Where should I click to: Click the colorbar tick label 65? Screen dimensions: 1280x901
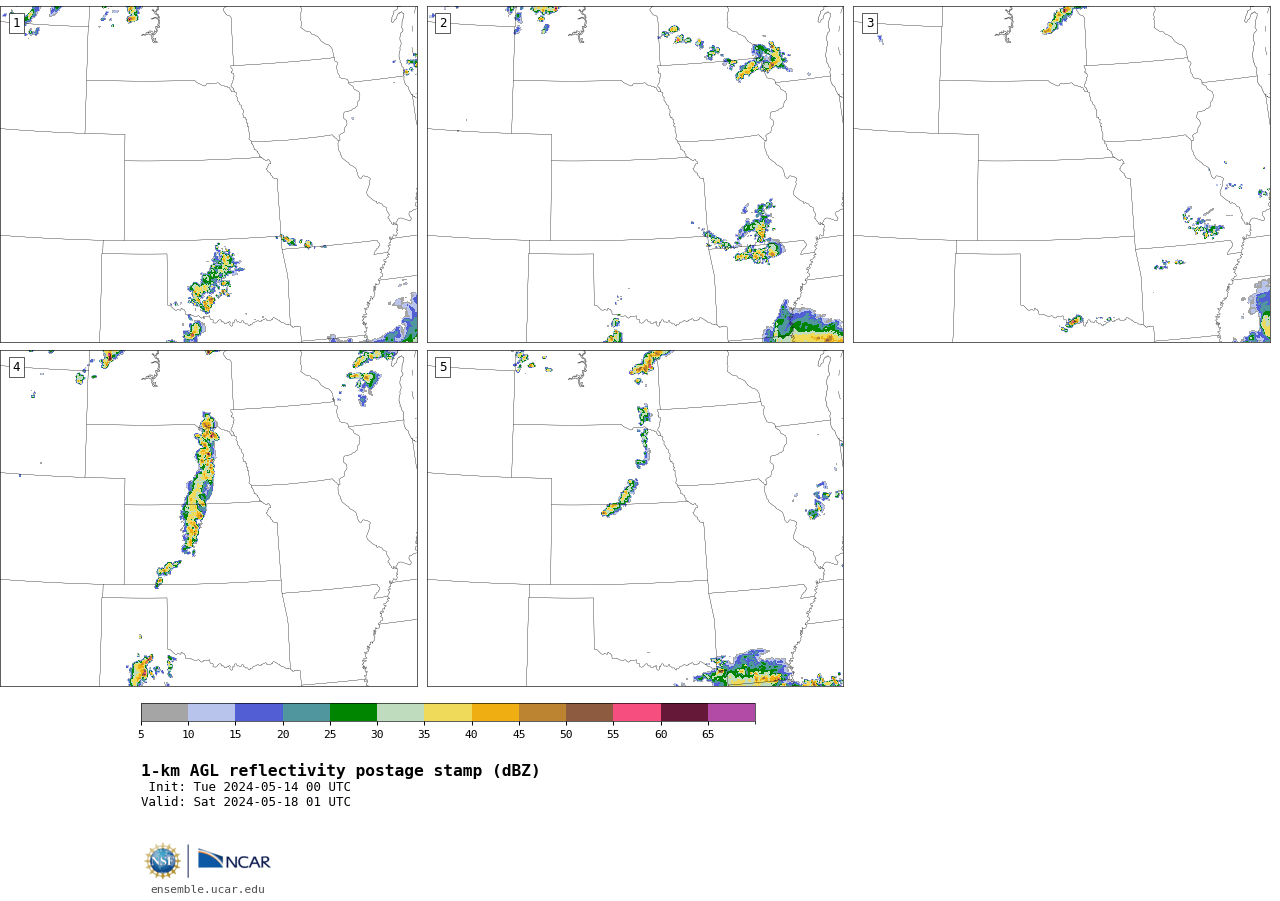click(708, 735)
